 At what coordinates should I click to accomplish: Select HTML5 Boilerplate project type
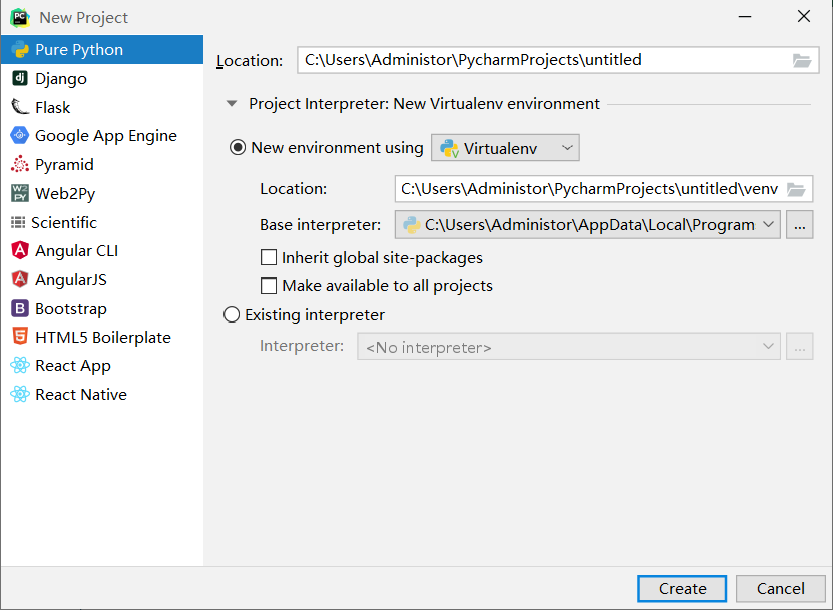102,337
